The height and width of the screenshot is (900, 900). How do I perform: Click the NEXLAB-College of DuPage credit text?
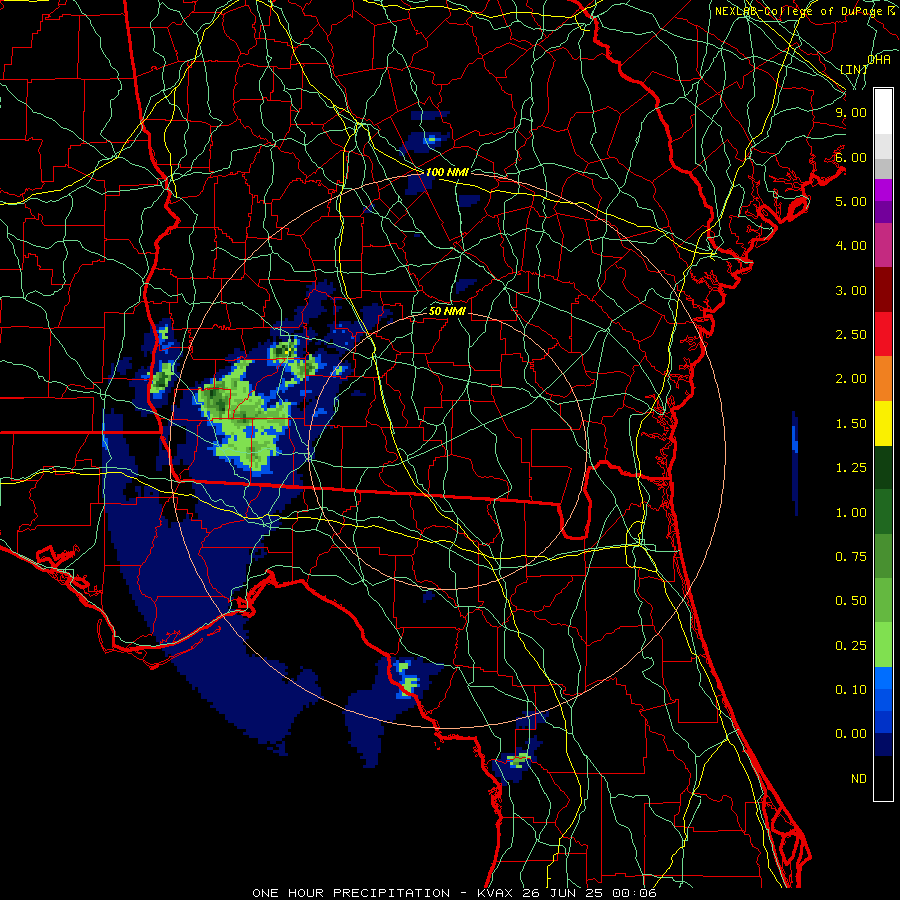801,11
